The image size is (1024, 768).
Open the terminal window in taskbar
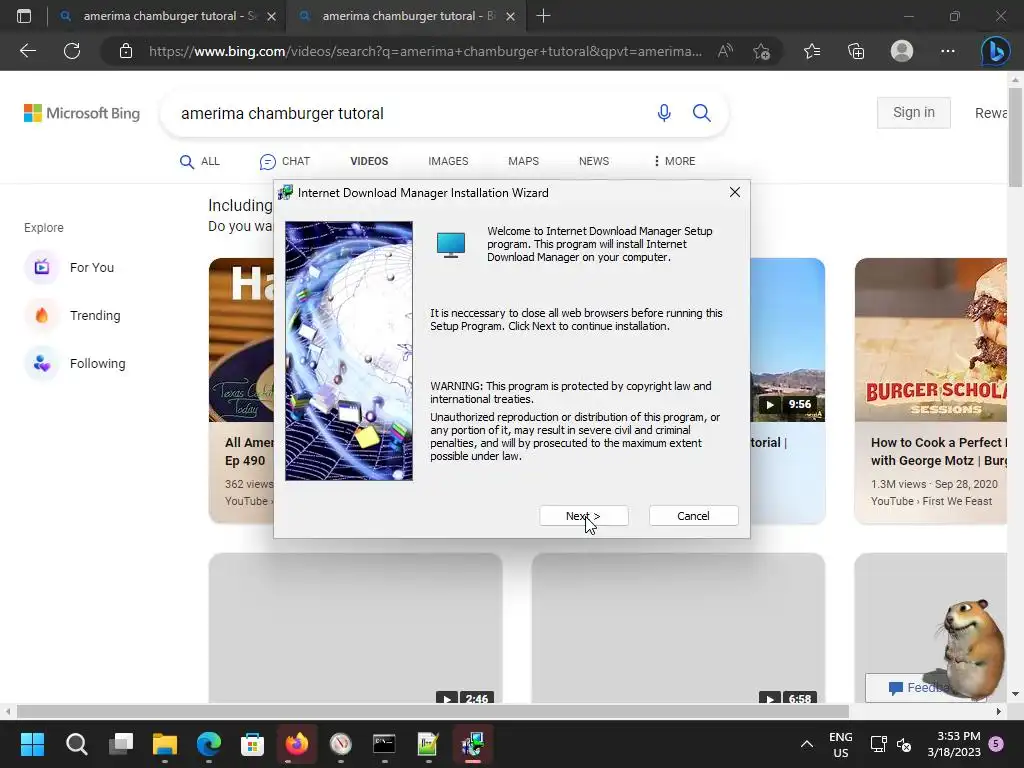point(384,744)
